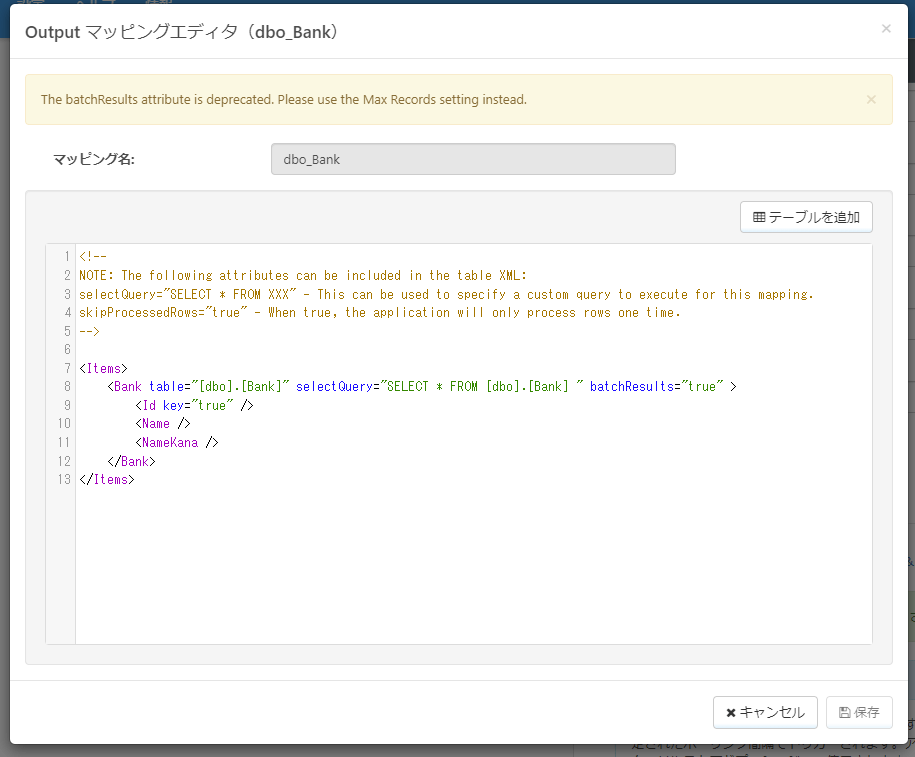Place cursor on the Id key element line
Image resolution: width=915 pixels, height=757 pixels.
[x=194, y=405]
